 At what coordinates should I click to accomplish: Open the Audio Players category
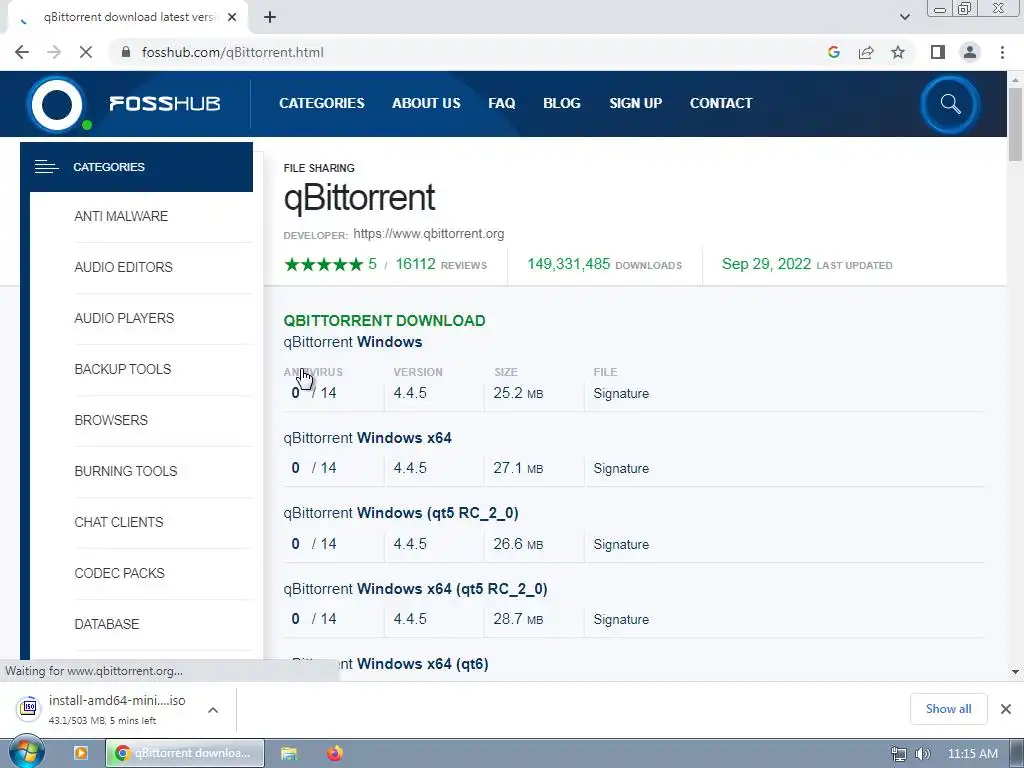pos(124,318)
